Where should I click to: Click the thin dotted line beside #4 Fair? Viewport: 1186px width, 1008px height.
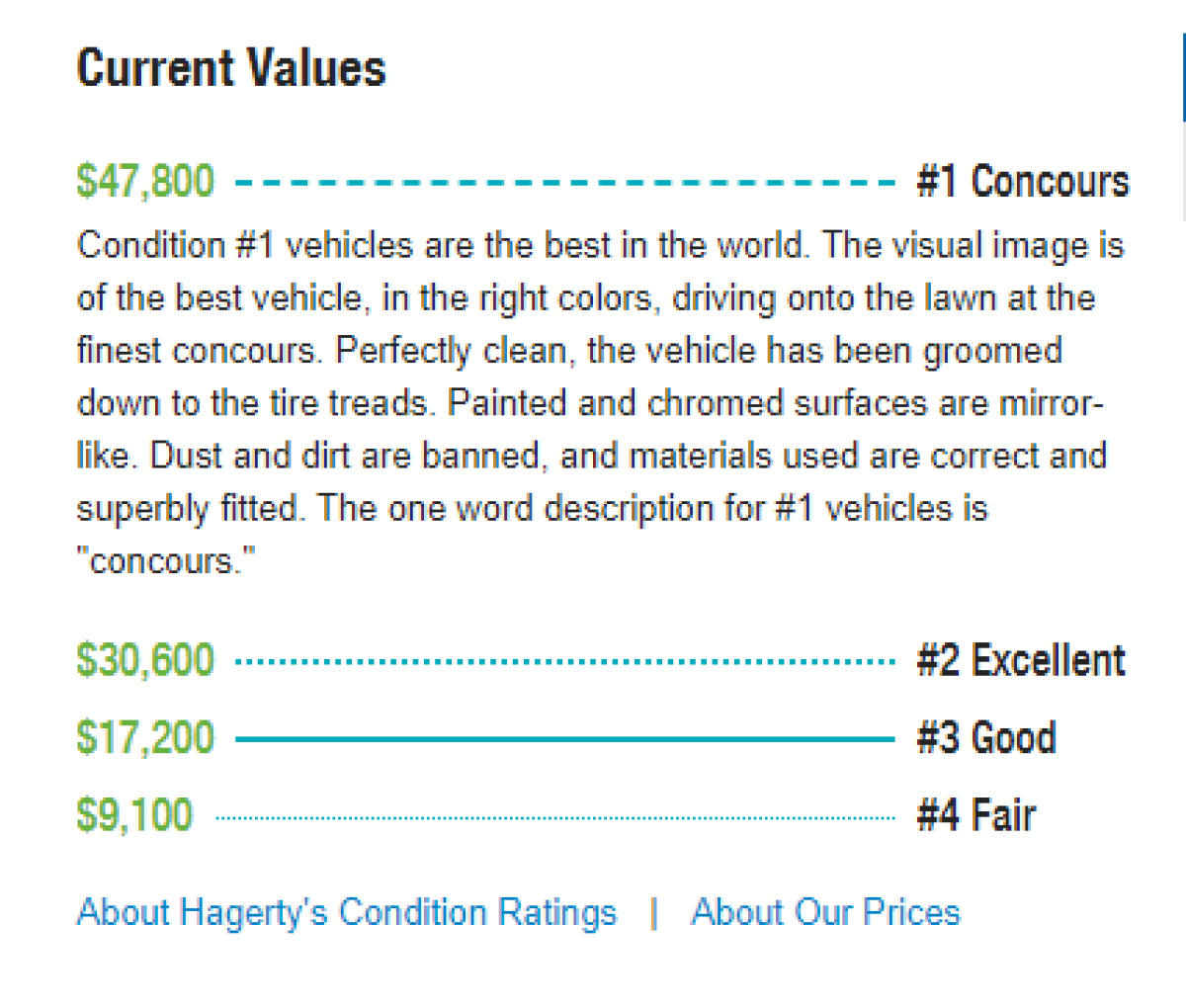click(555, 818)
